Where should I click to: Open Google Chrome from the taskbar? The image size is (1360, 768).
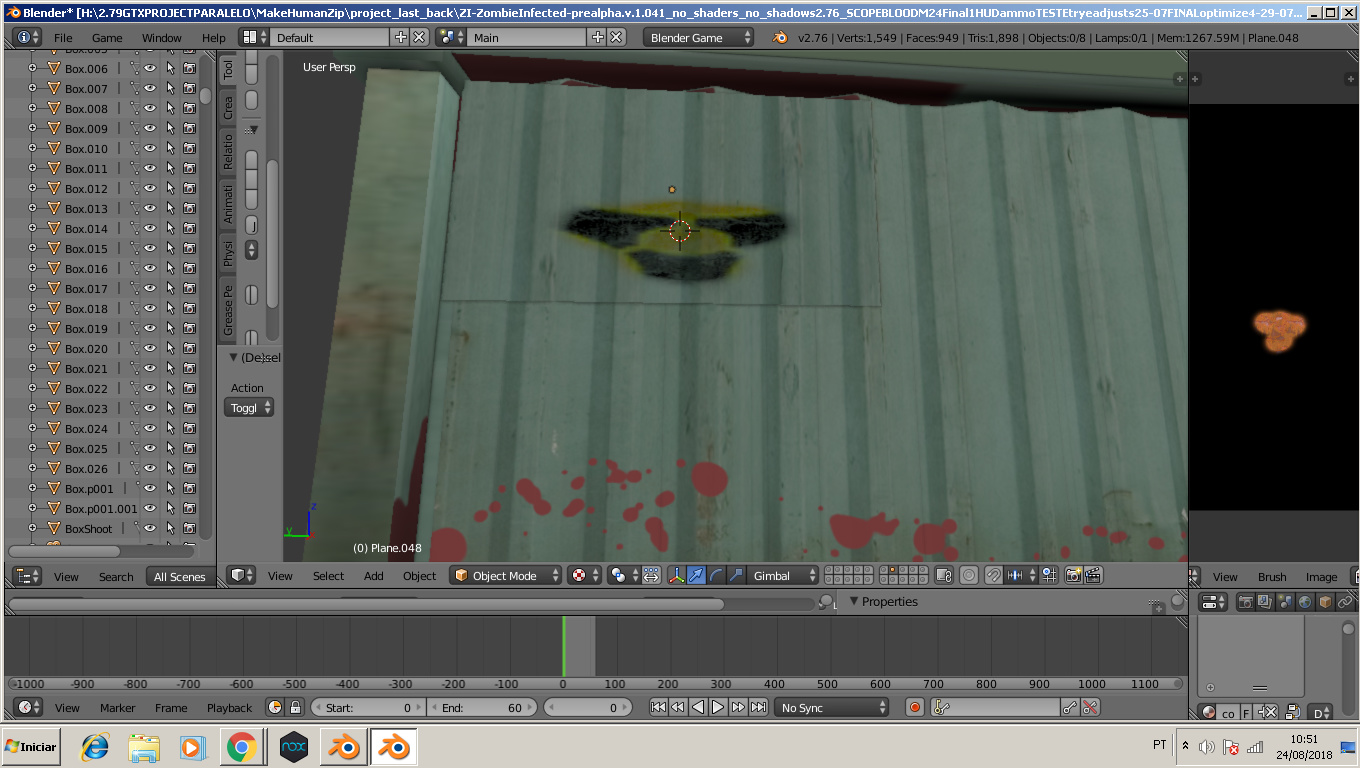coord(241,747)
